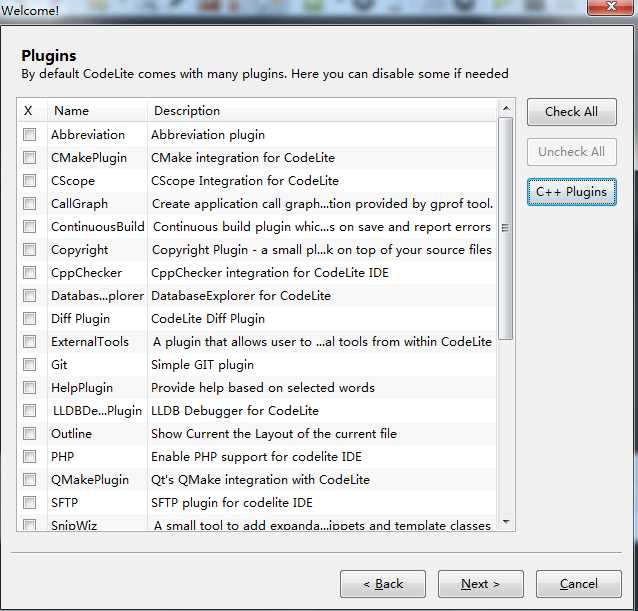638x611 pixels.
Task: Enable the Diff Plugin checkbox
Action: pos(29,318)
